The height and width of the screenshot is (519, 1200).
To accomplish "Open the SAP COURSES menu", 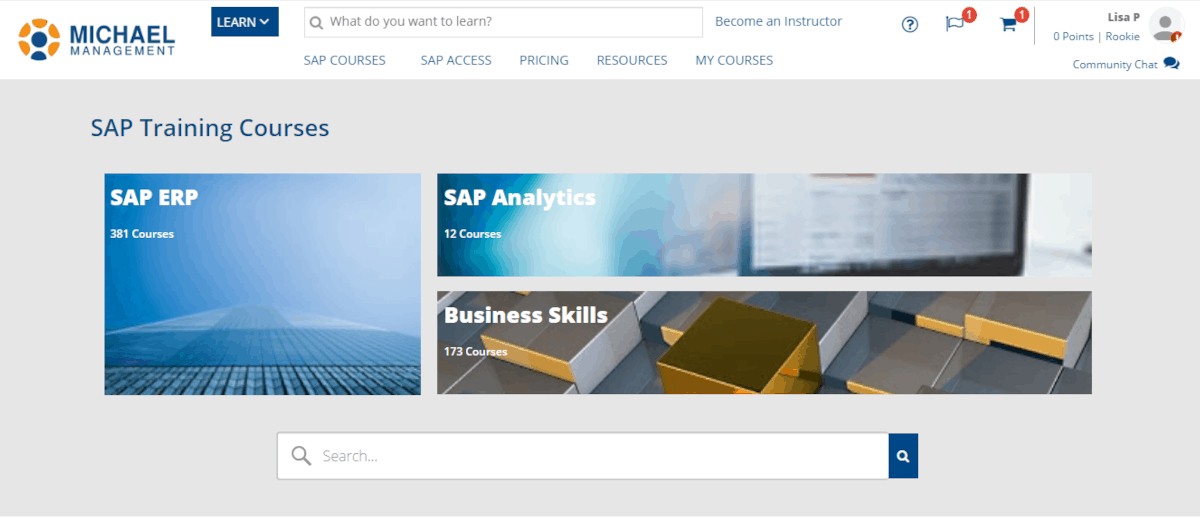I will tap(345, 60).
